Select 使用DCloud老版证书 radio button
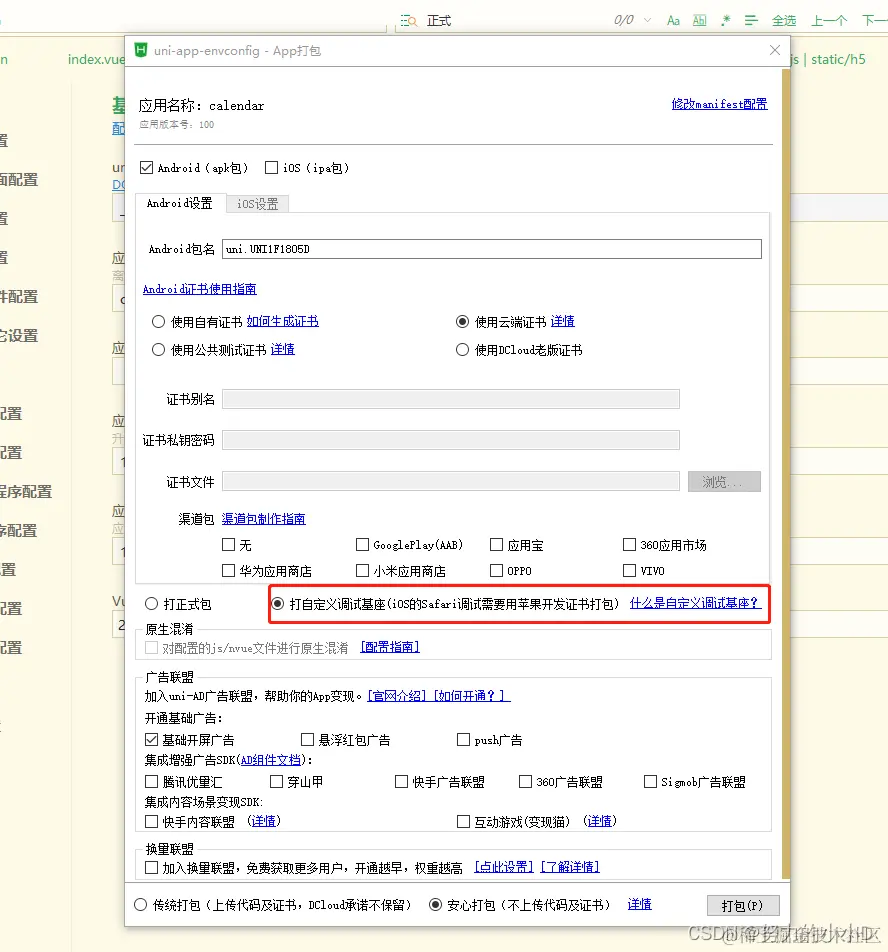Screen dimensions: 888x952 point(463,350)
